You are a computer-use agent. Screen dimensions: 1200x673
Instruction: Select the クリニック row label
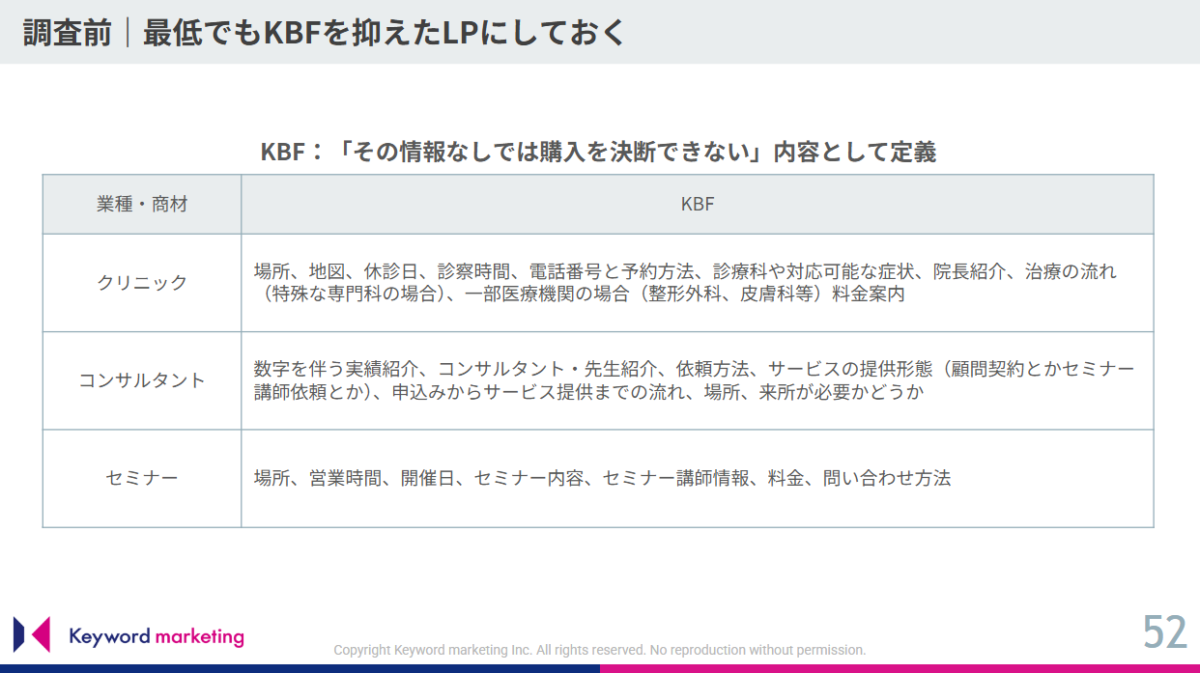click(142, 283)
